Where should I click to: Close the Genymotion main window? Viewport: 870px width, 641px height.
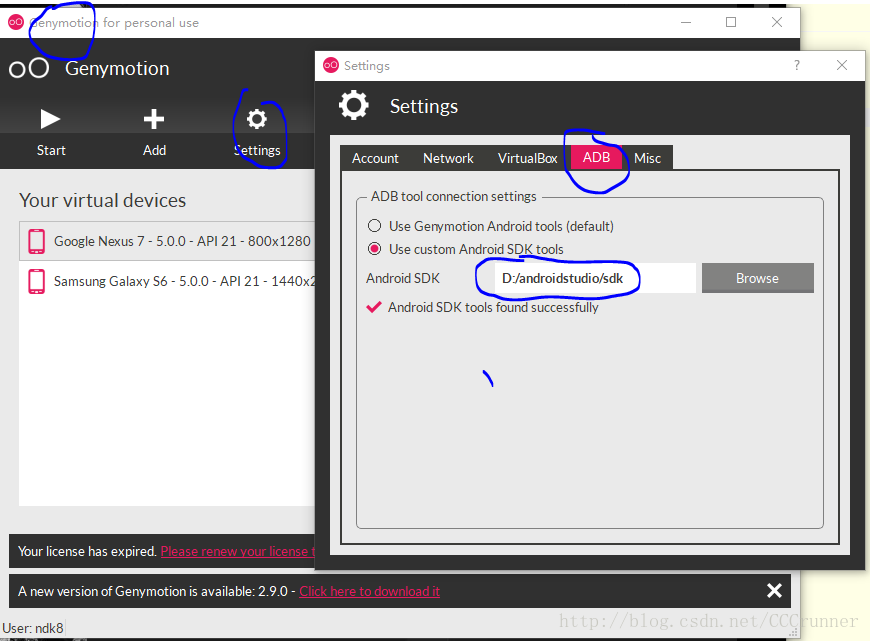coord(777,22)
